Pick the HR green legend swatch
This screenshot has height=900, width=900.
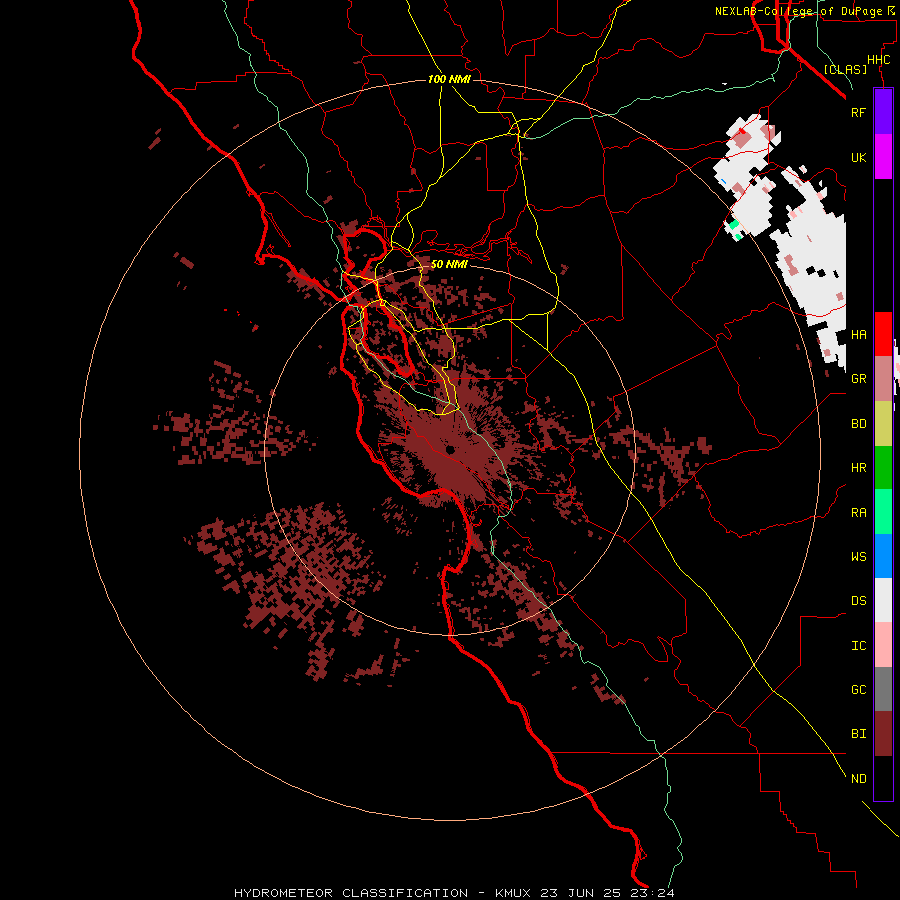coord(883,468)
